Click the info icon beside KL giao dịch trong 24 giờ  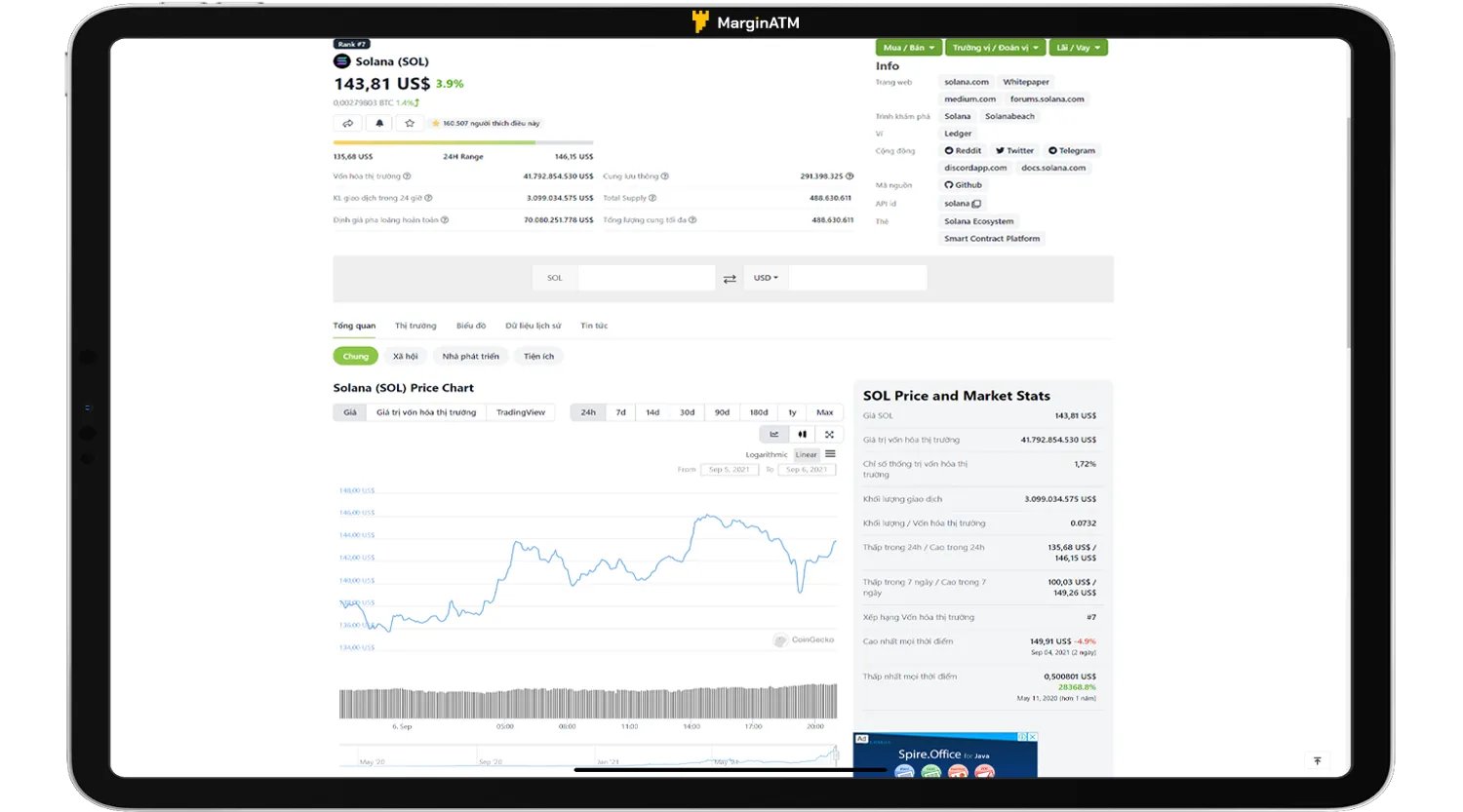pos(428,198)
